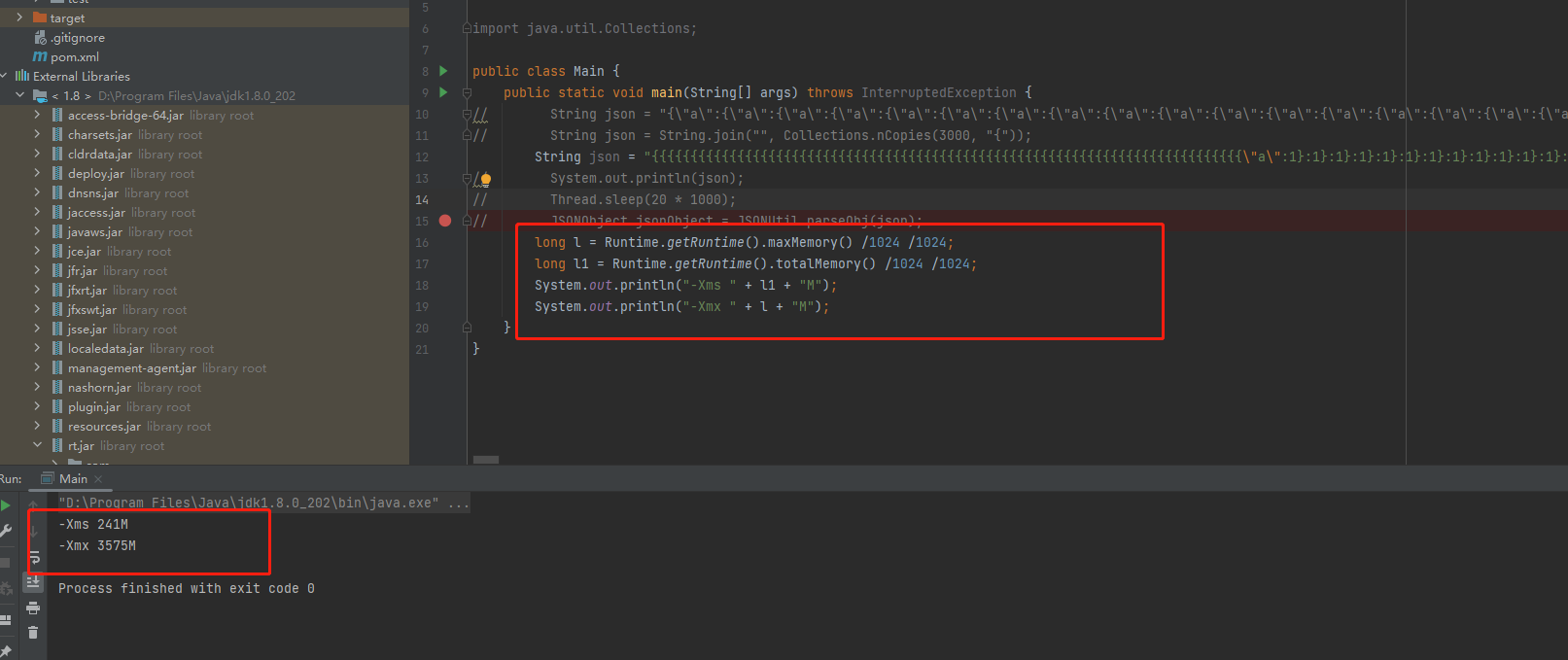The height and width of the screenshot is (660, 1568).
Task: Open pom.xml in project tree
Action: (74, 56)
